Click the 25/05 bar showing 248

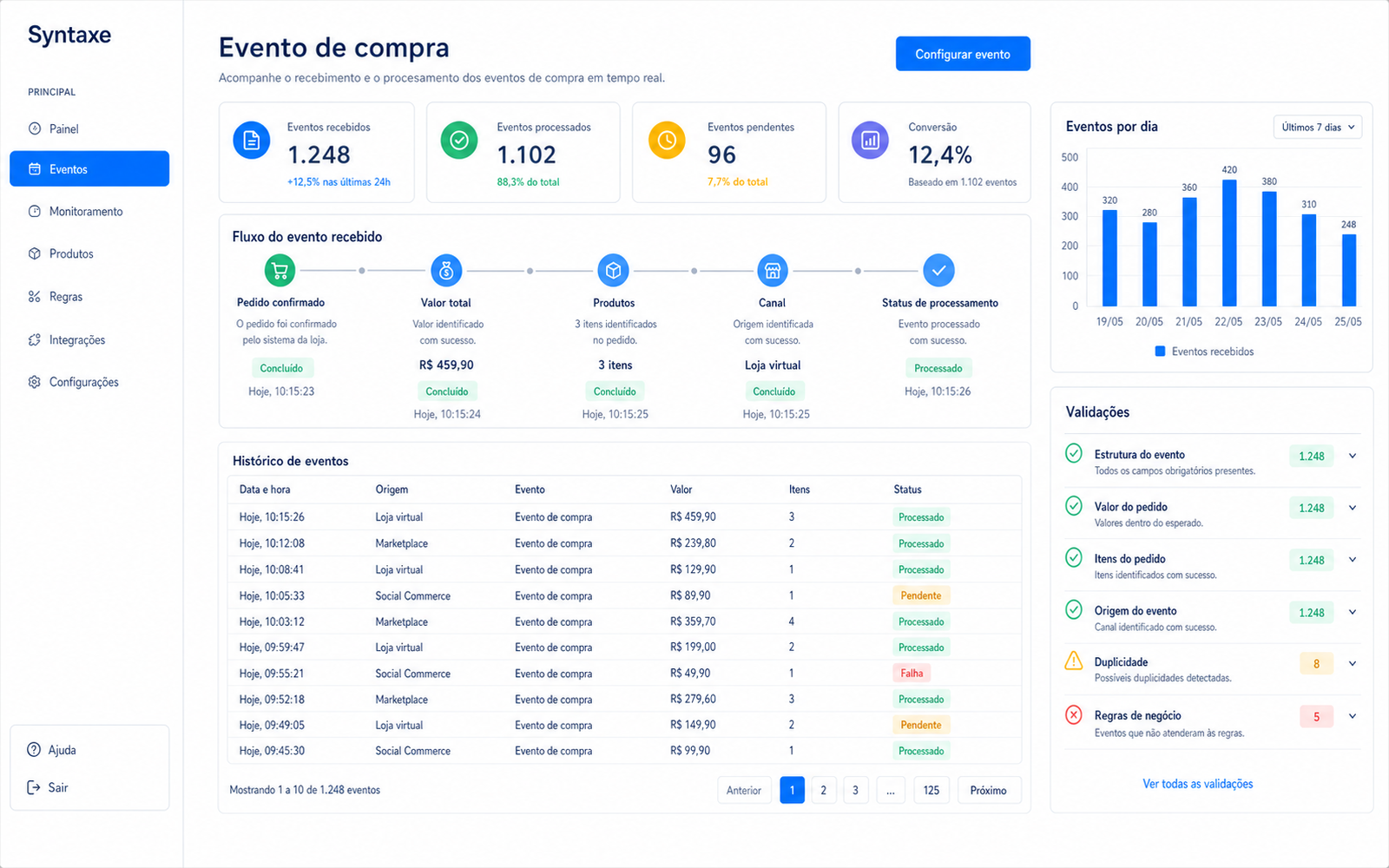[1349, 270]
